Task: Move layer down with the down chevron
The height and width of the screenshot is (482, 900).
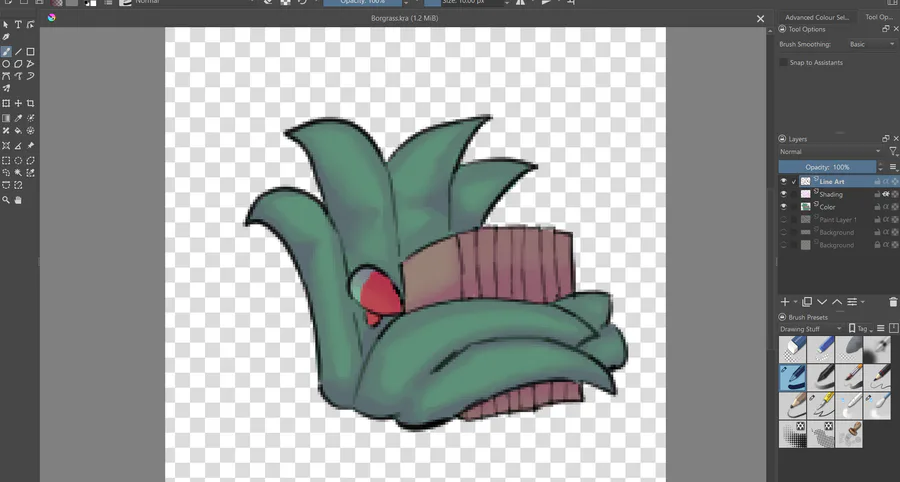Action: [x=822, y=302]
